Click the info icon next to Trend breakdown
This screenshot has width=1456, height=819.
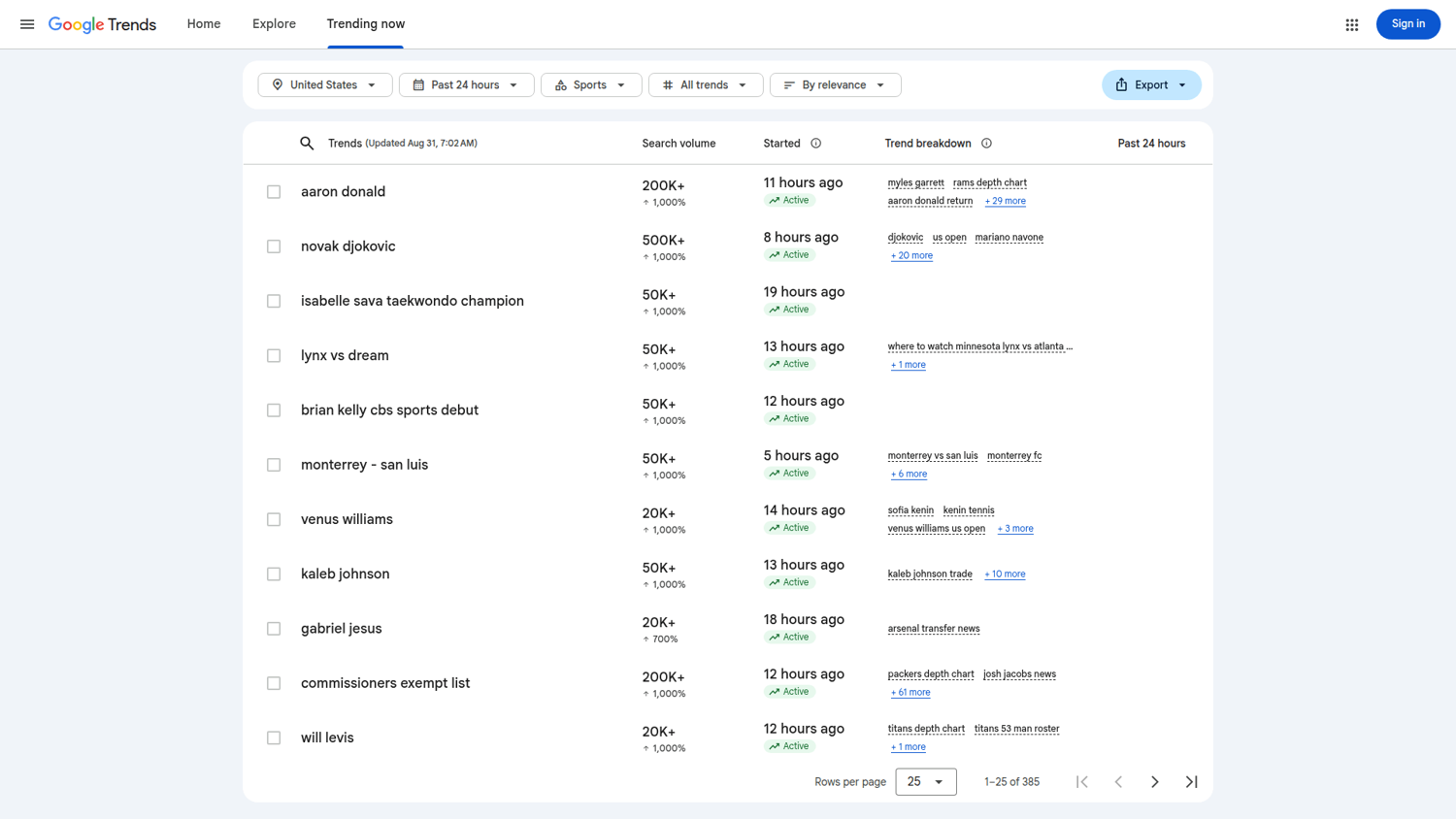[x=986, y=144]
